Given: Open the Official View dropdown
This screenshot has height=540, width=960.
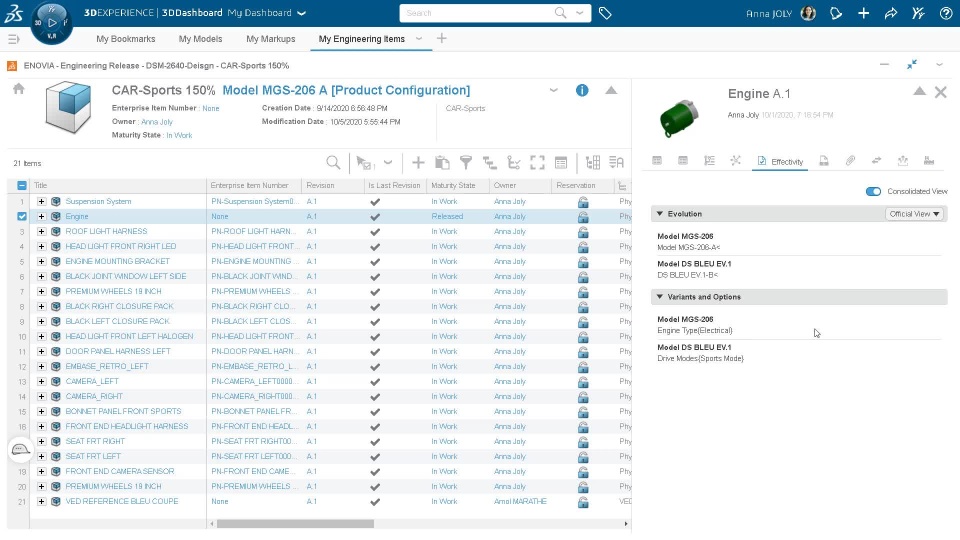Looking at the screenshot, I should (x=914, y=214).
